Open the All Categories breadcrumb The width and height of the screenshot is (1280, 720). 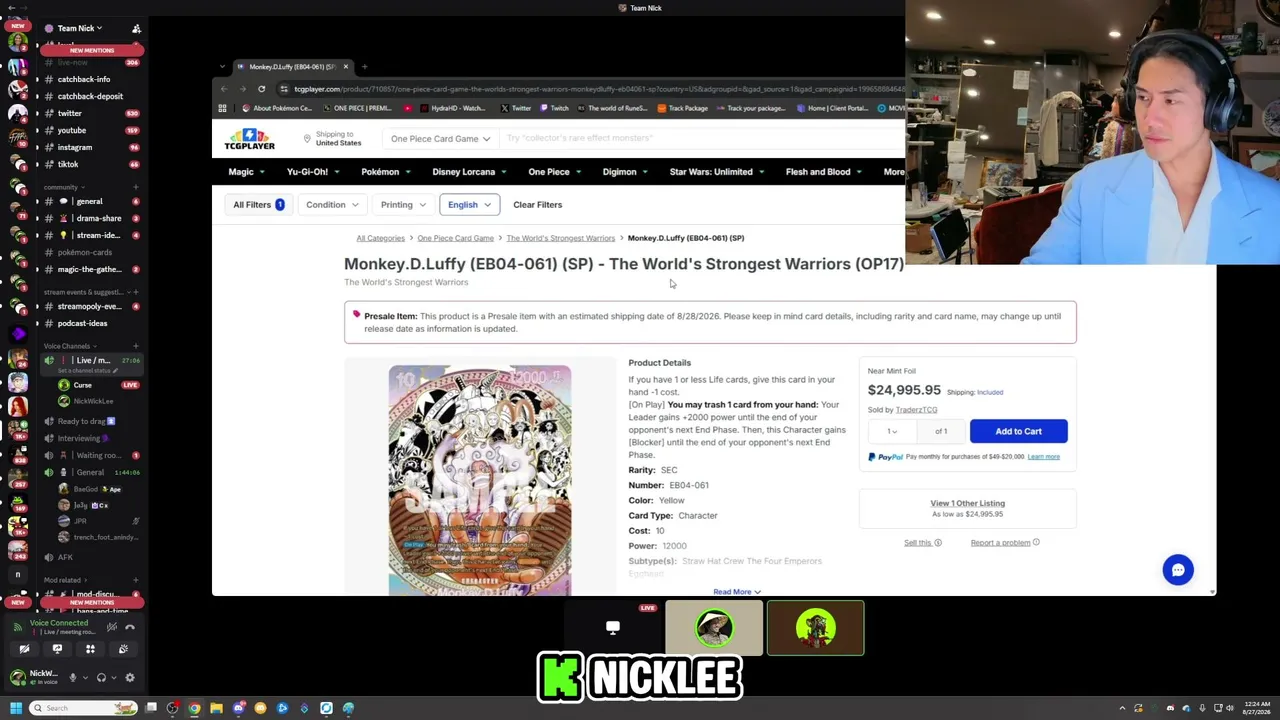point(381,238)
